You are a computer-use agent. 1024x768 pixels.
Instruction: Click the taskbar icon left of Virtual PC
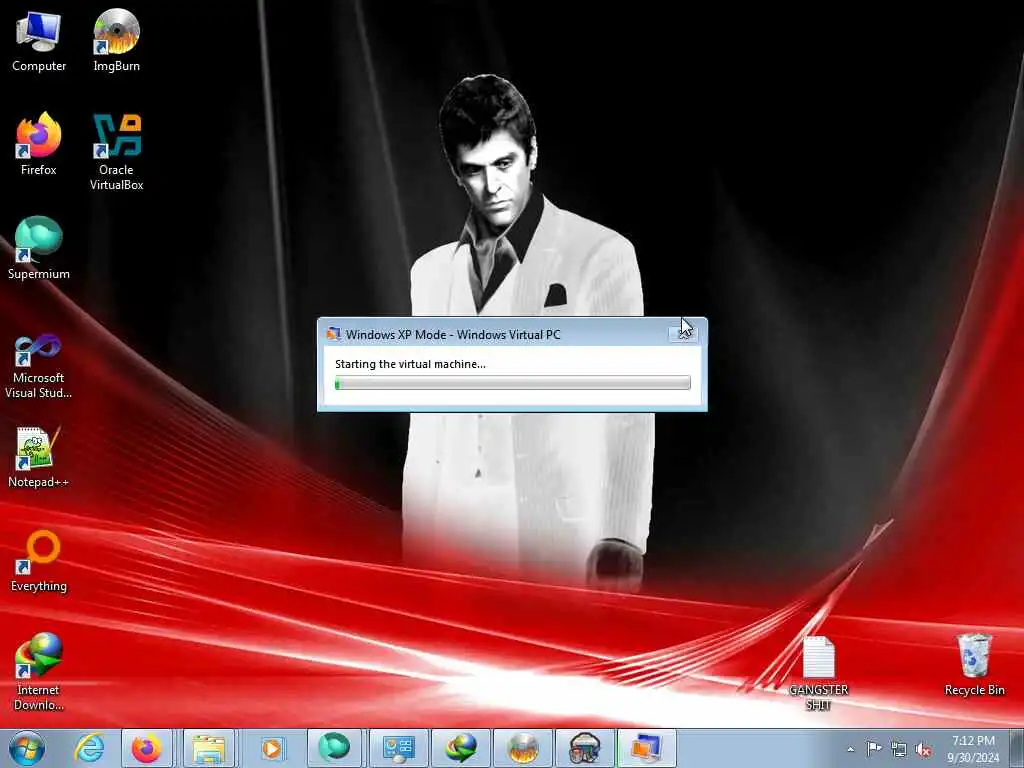(x=584, y=748)
